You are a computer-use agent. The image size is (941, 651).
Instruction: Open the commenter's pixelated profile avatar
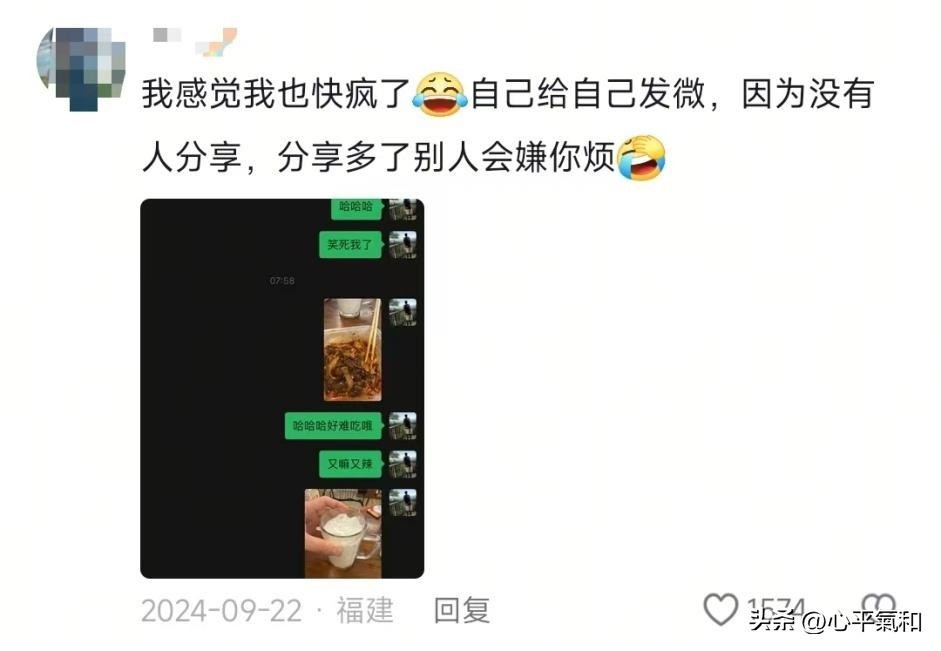[x=81, y=68]
